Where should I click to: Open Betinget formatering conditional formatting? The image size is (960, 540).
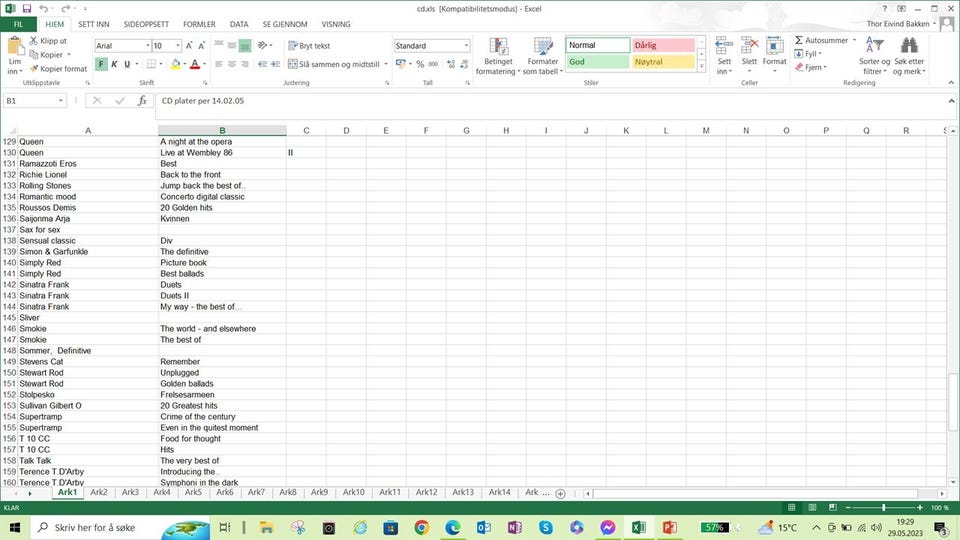click(x=498, y=56)
